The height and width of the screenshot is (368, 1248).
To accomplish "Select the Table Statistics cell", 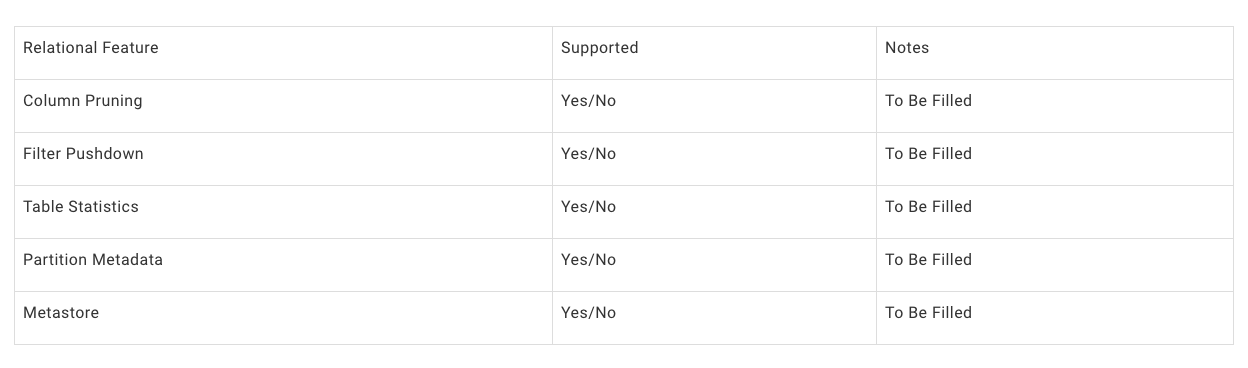I will (283, 212).
